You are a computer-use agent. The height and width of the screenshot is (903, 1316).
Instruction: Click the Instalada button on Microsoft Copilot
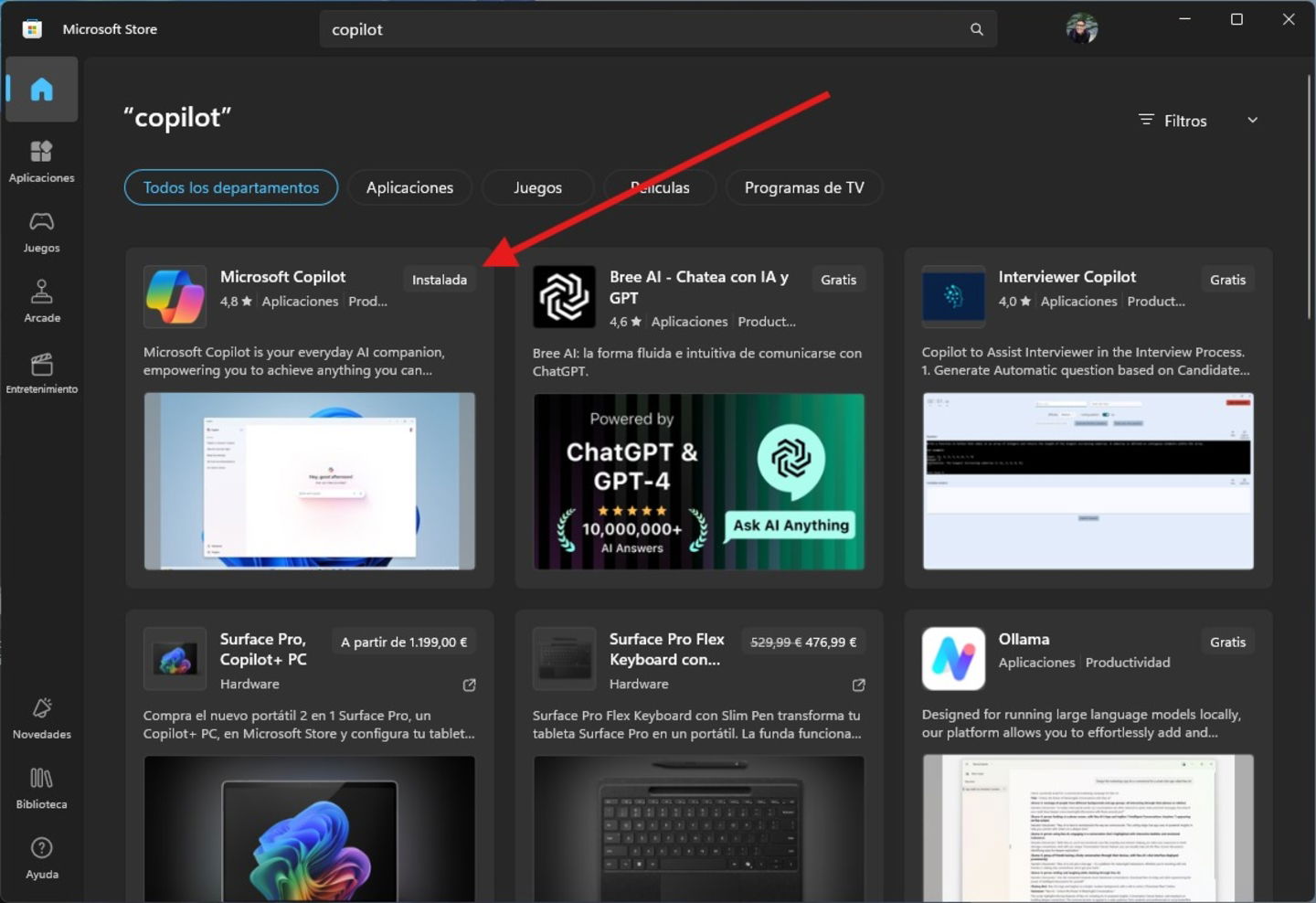pos(440,280)
